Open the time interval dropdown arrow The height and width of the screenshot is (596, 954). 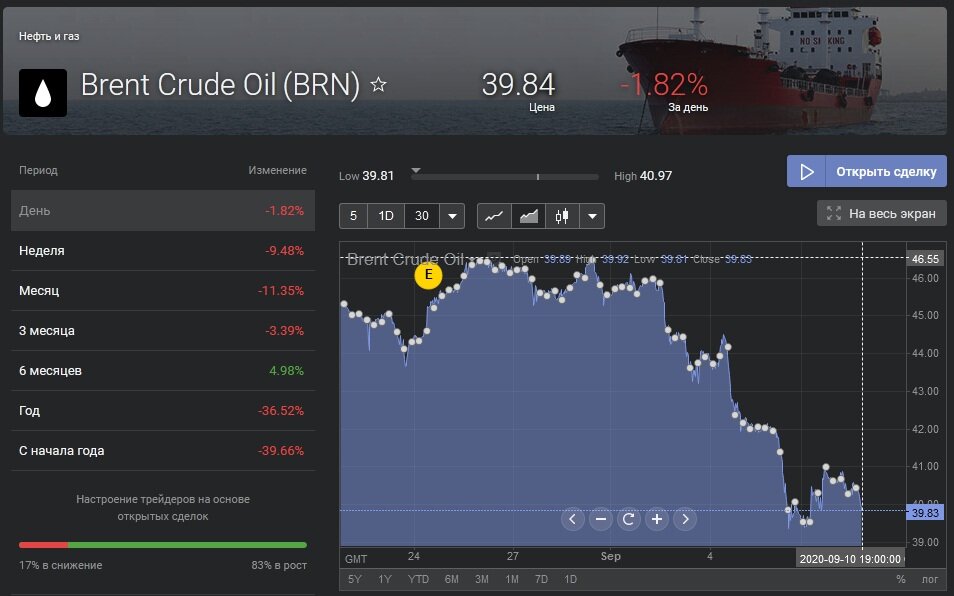[452, 216]
